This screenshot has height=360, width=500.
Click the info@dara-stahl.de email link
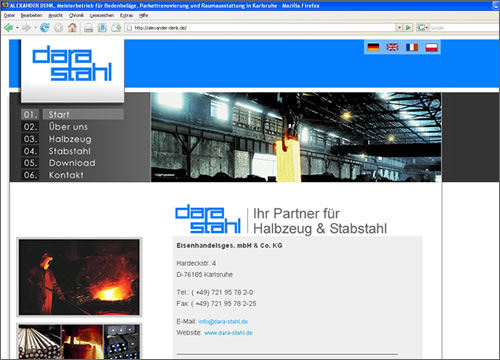pyautogui.click(x=223, y=322)
